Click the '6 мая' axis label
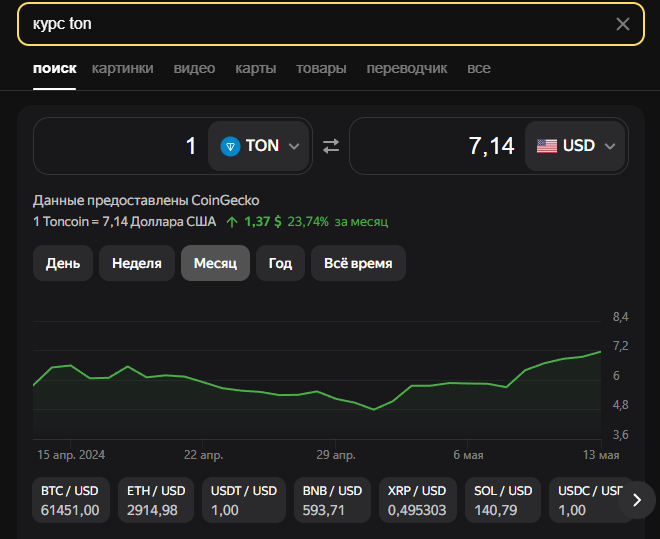Screen dimensions: 660x539 click(x=468, y=455)
